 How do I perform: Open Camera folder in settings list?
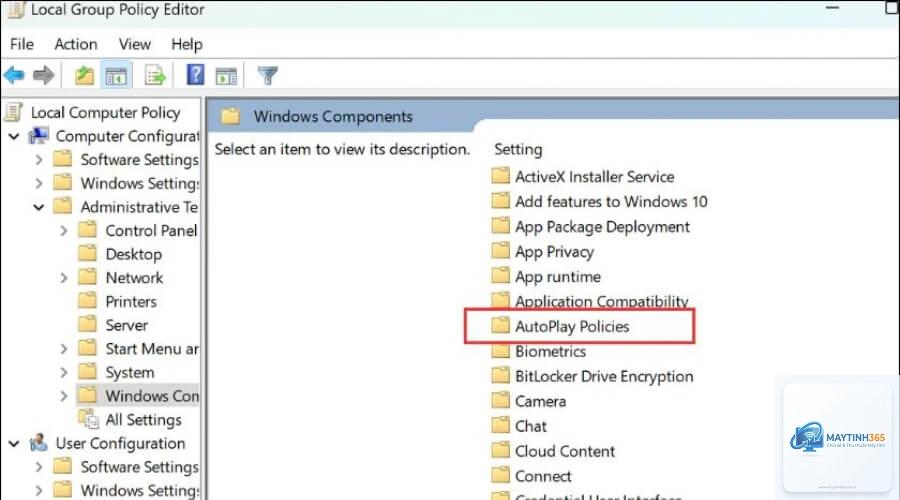[540, 402]
